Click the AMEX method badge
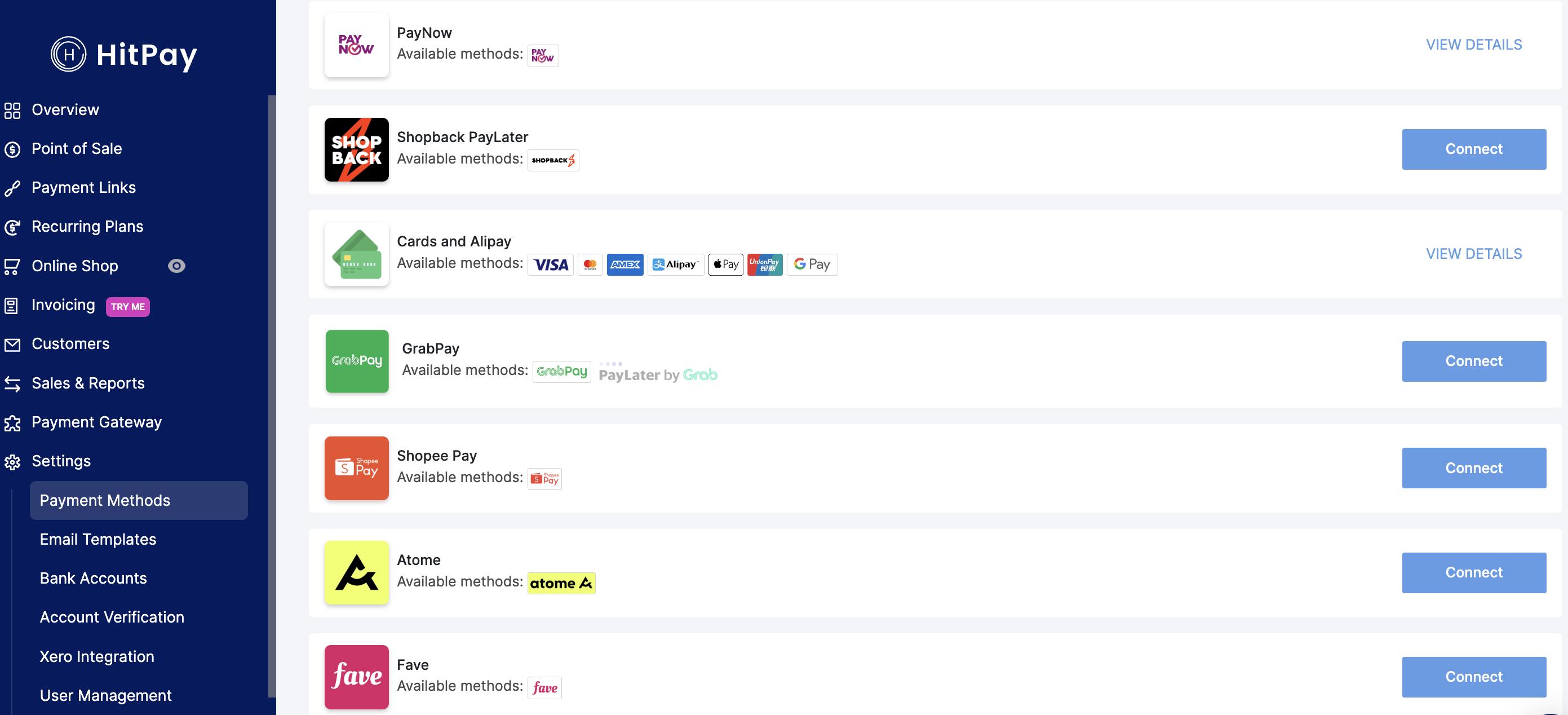The width and height of the screenshot is (1568, 715). click(x=625, y=264)
